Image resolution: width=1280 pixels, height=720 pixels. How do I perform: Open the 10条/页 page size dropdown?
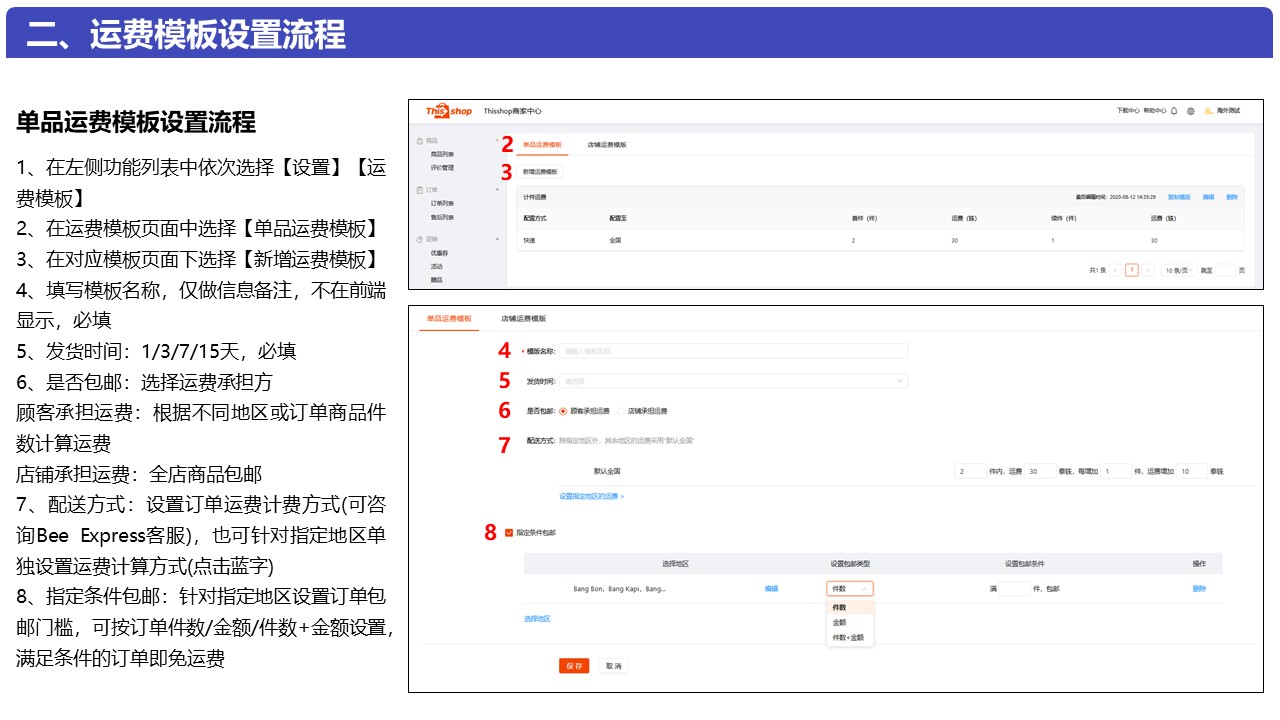(x=1178, y=270)
